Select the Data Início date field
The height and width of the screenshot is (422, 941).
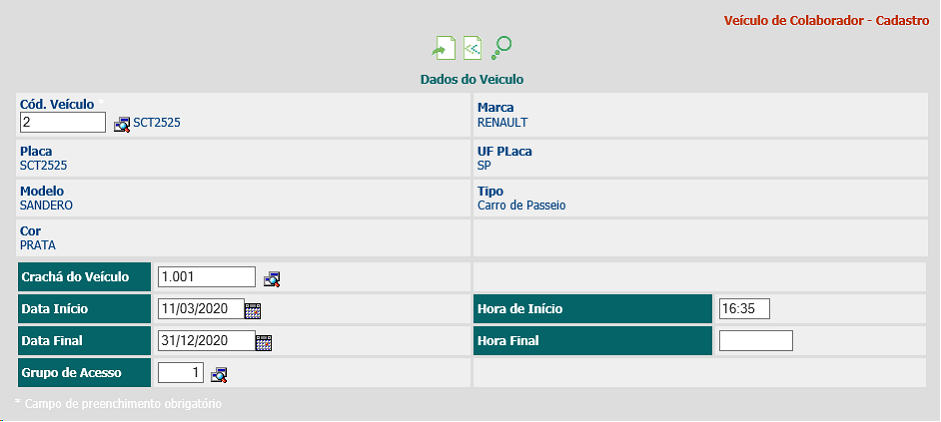click(201, 309)
